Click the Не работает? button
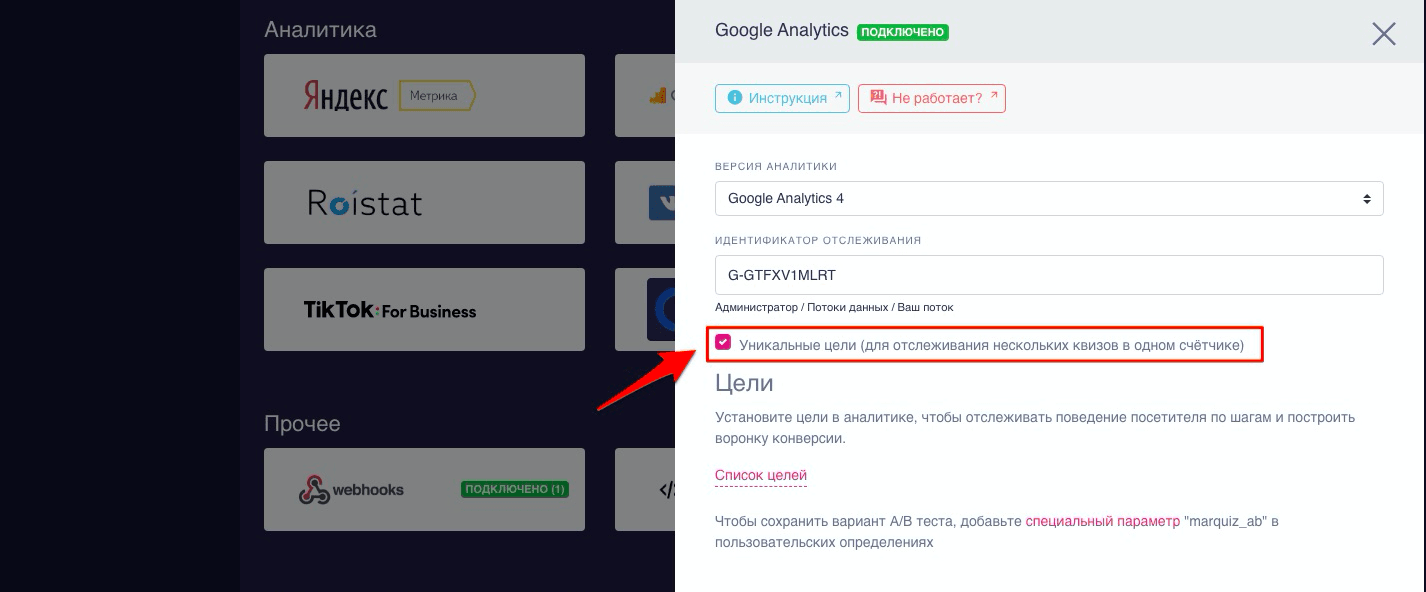The width and height of the screenshot is (1426, 592). point(931,98)
